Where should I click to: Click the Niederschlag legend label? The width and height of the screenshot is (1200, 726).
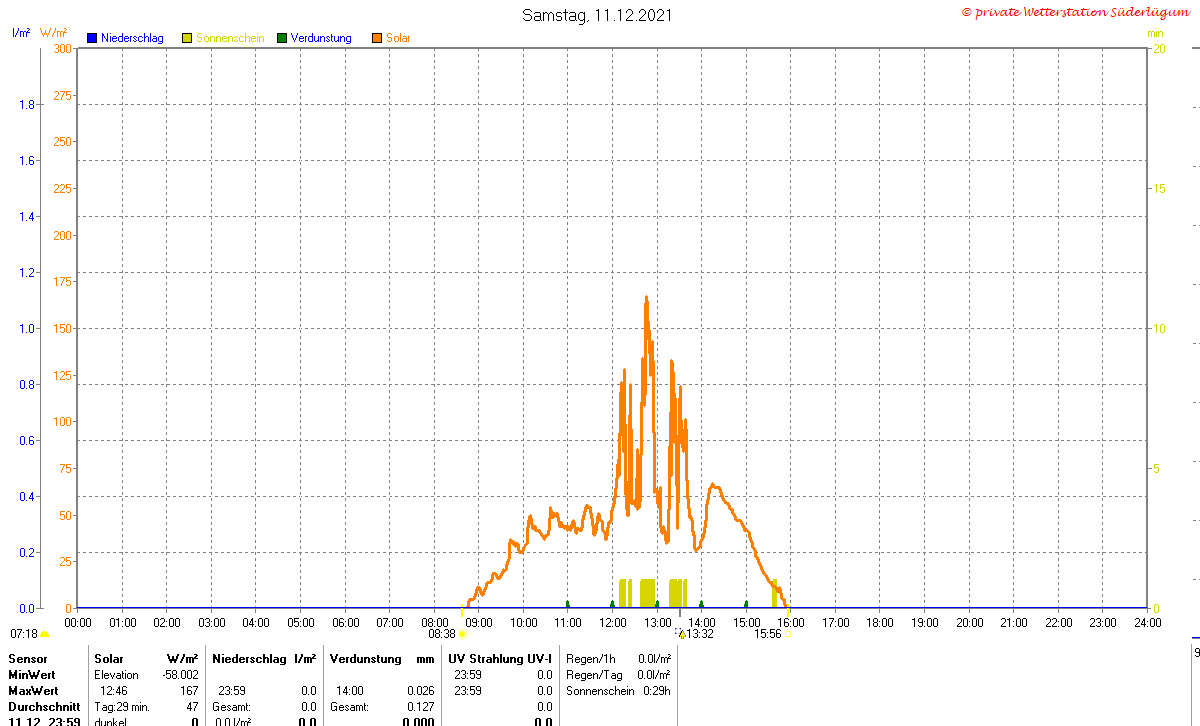[x=132, y=38]
